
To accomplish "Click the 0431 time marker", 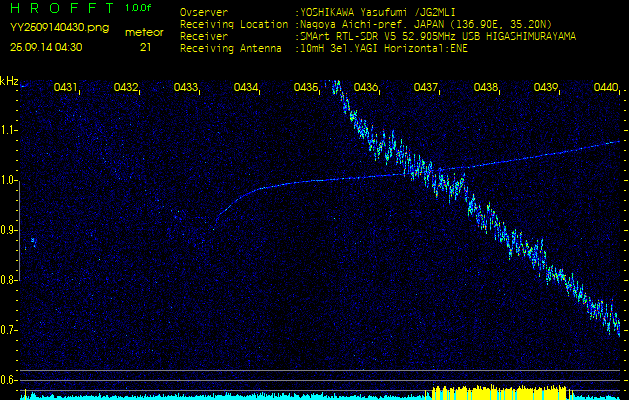I will [66, 88].
